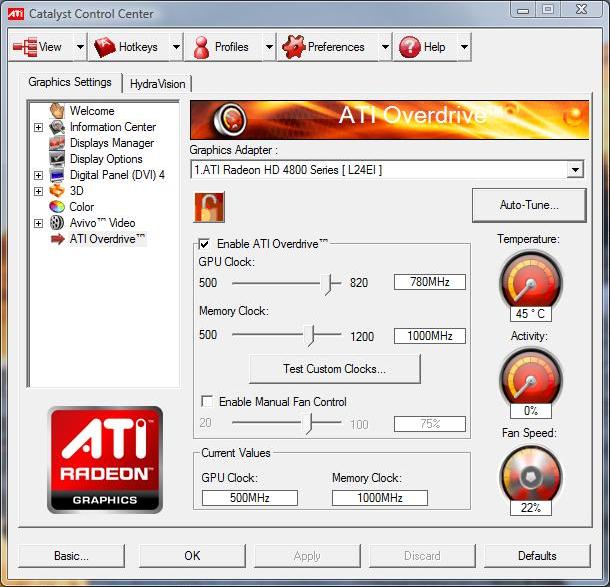Click the current GPU Clock 500MHz value
Viewport: 610px width, 587px height.
250,498
